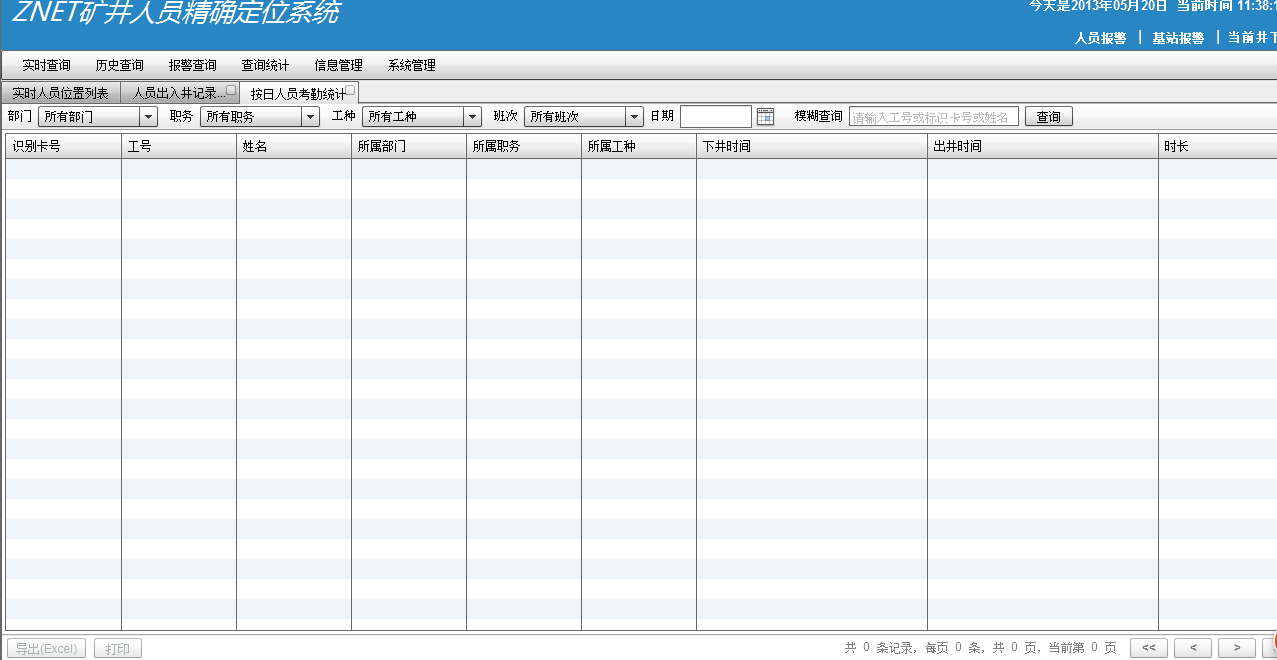This screenshot has width=1277, height=660.
Task: Expand the 工种 job type dropdown
Action: point(473,117)
